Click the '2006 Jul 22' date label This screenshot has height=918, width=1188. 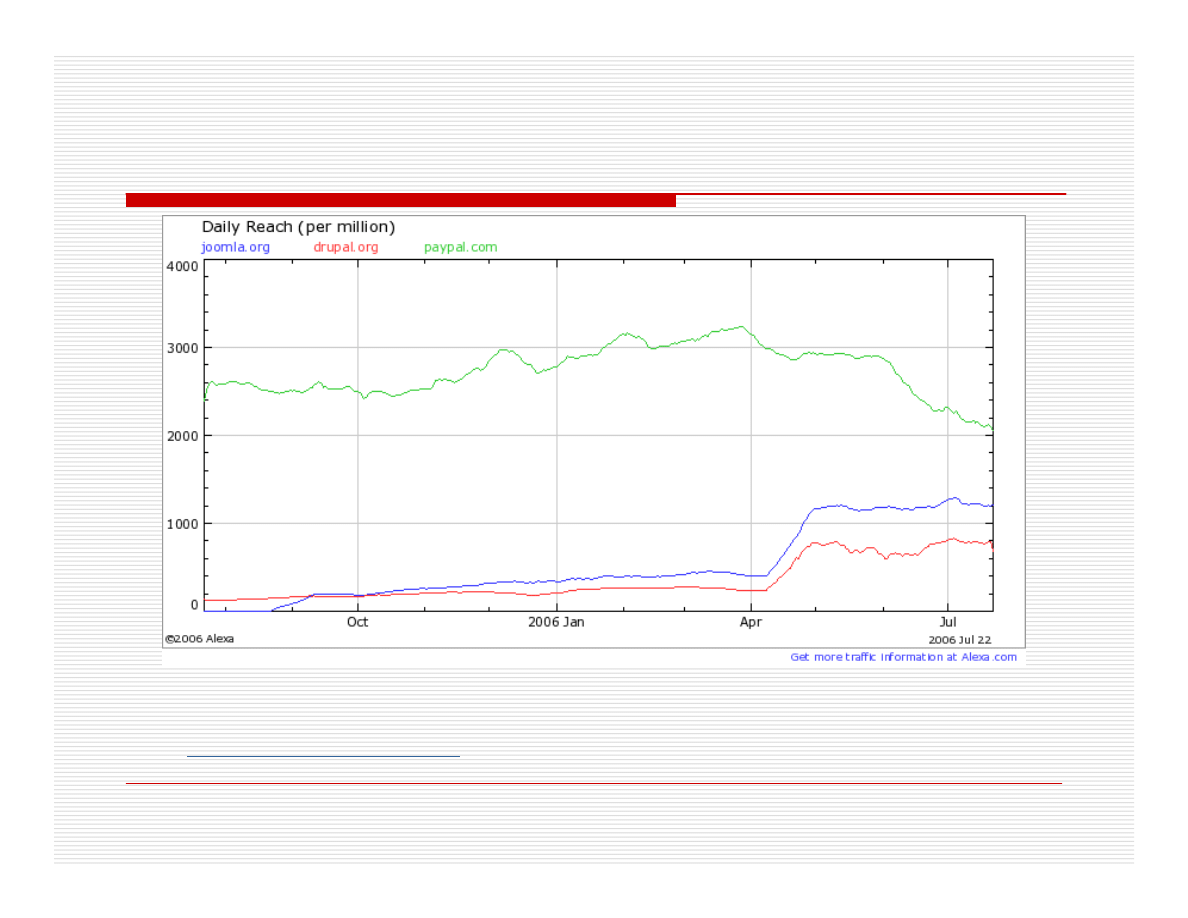[x=960, y=639]
